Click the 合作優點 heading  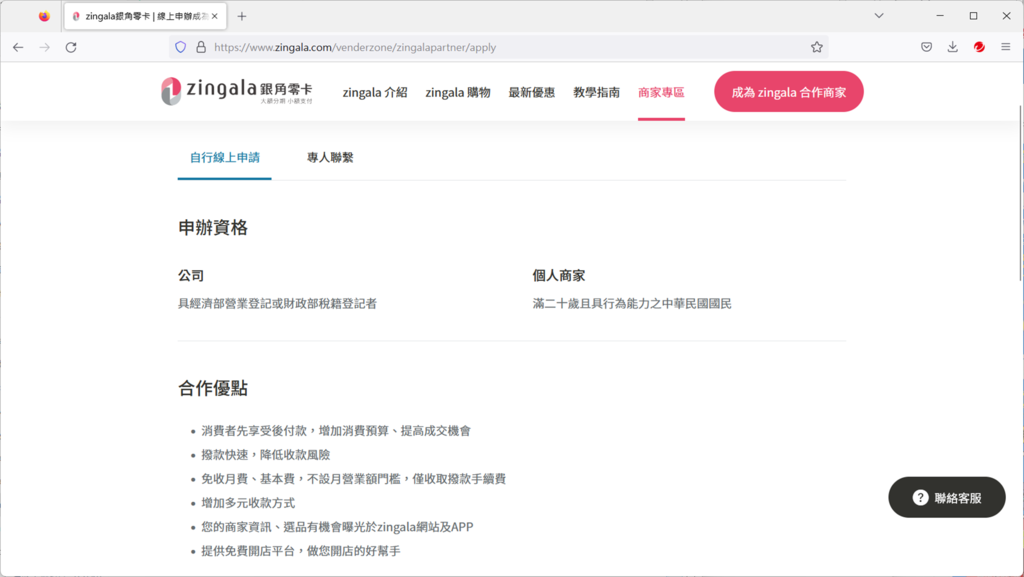pos(213,388)
